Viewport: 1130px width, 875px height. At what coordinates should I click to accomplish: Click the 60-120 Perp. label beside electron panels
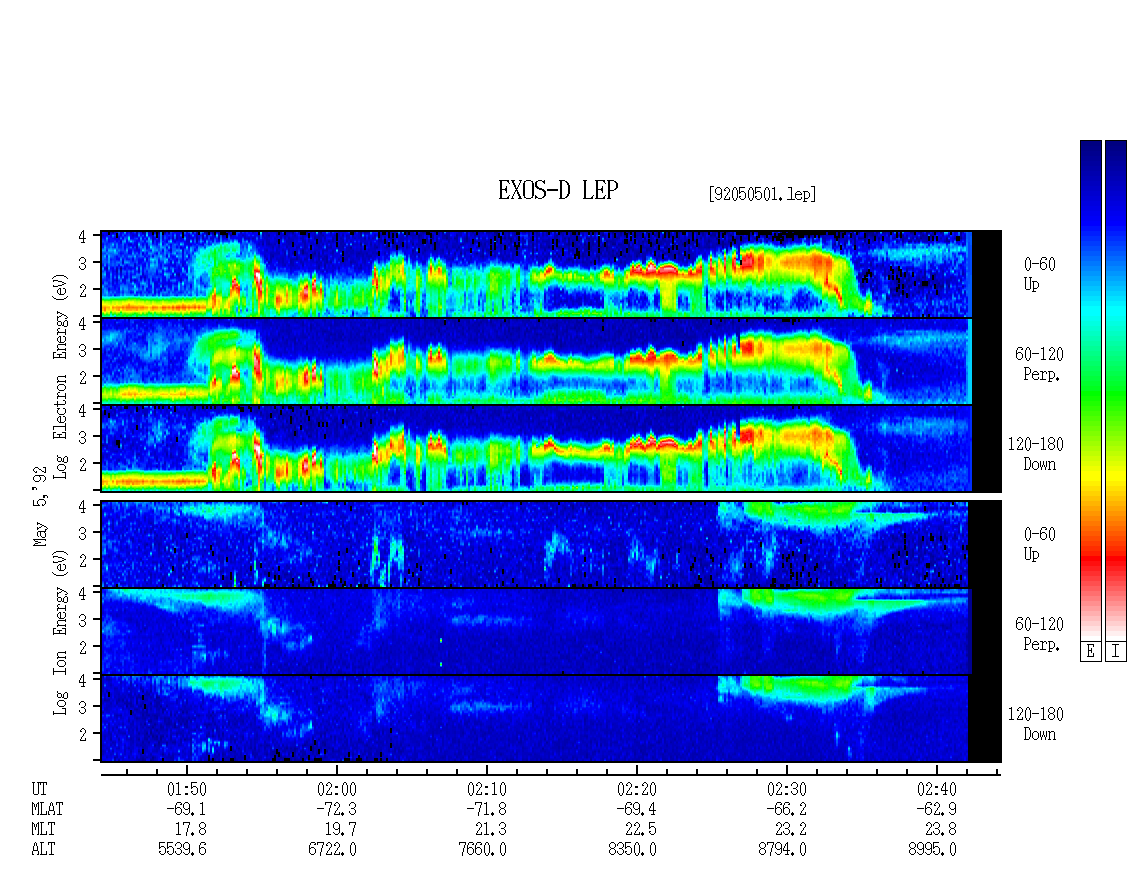coord(1039,364)
